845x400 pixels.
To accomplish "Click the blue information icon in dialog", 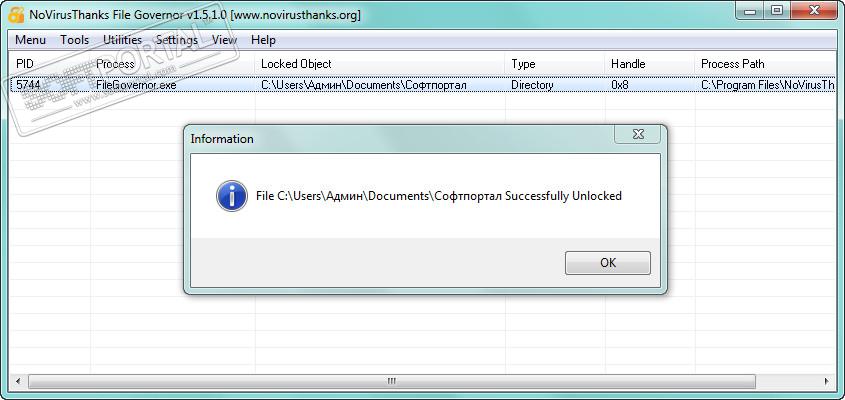I will tap(232, 196).
